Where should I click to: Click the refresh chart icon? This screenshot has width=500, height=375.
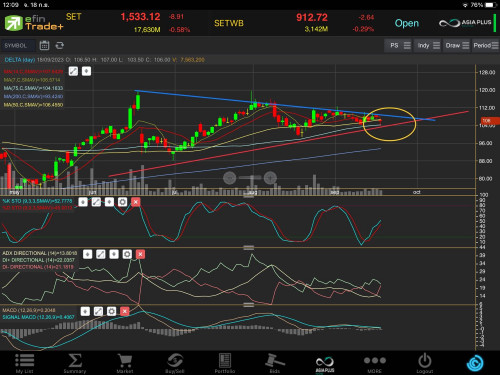60,45
